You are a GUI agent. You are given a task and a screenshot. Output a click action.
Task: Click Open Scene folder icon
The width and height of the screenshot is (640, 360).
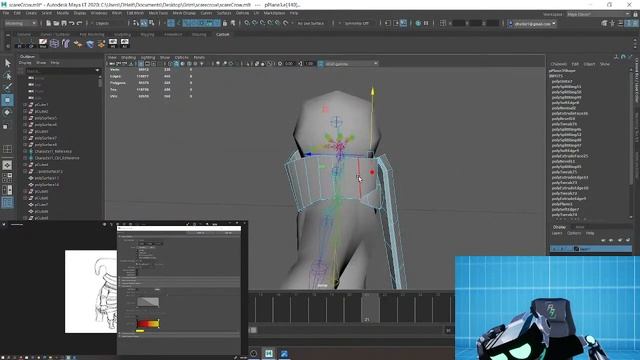click(x=56, y=23)
